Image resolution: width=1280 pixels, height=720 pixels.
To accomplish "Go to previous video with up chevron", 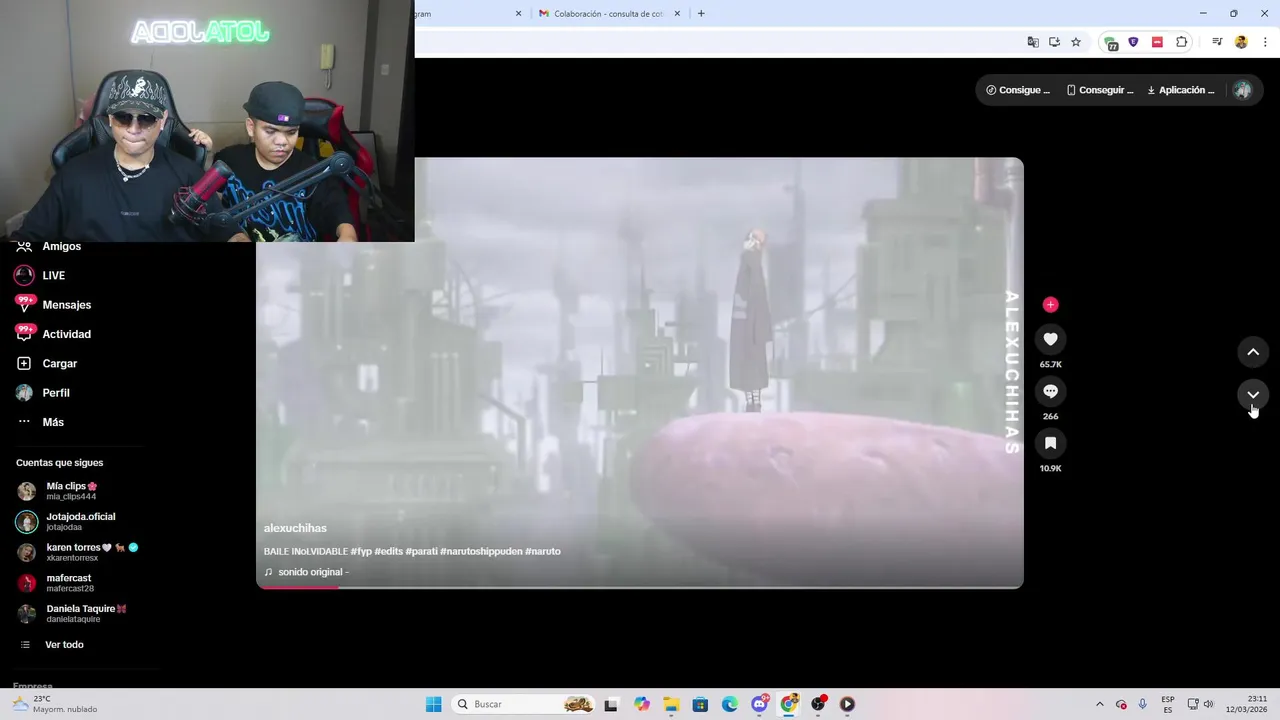I will (x=1253, y=352).
